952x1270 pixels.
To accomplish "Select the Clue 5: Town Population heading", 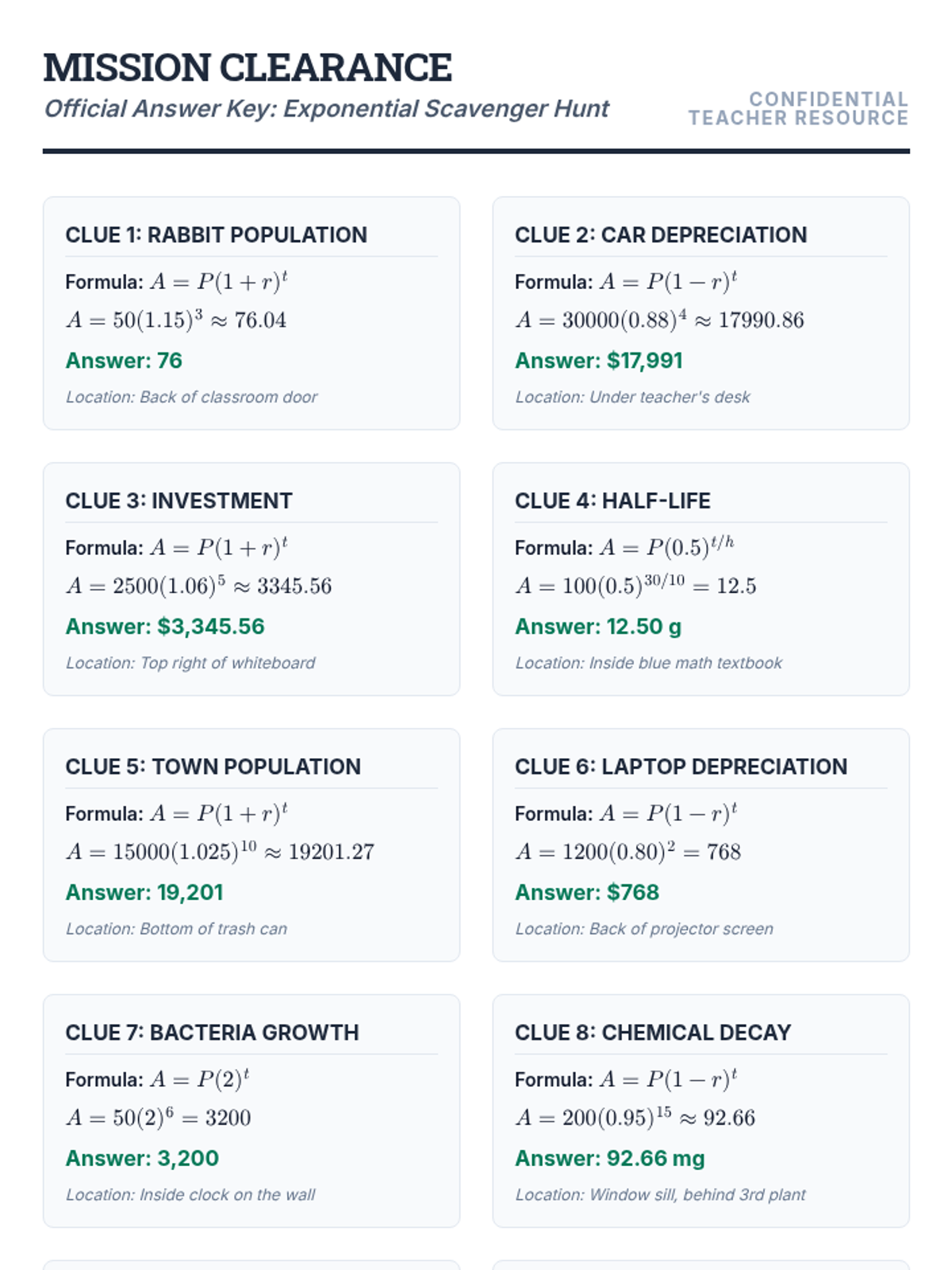I will coord(213,767).
